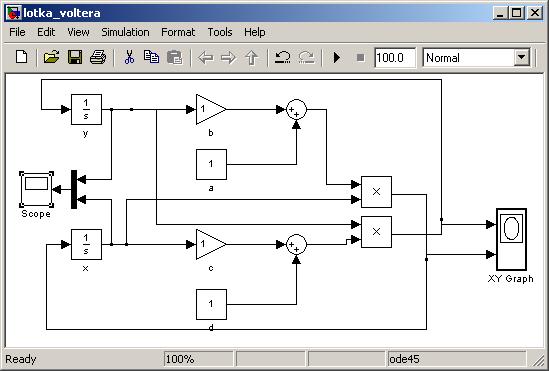This screenshot has height=371, width=549.
Task: Open the Simulation menu
Action: point(125,32)
